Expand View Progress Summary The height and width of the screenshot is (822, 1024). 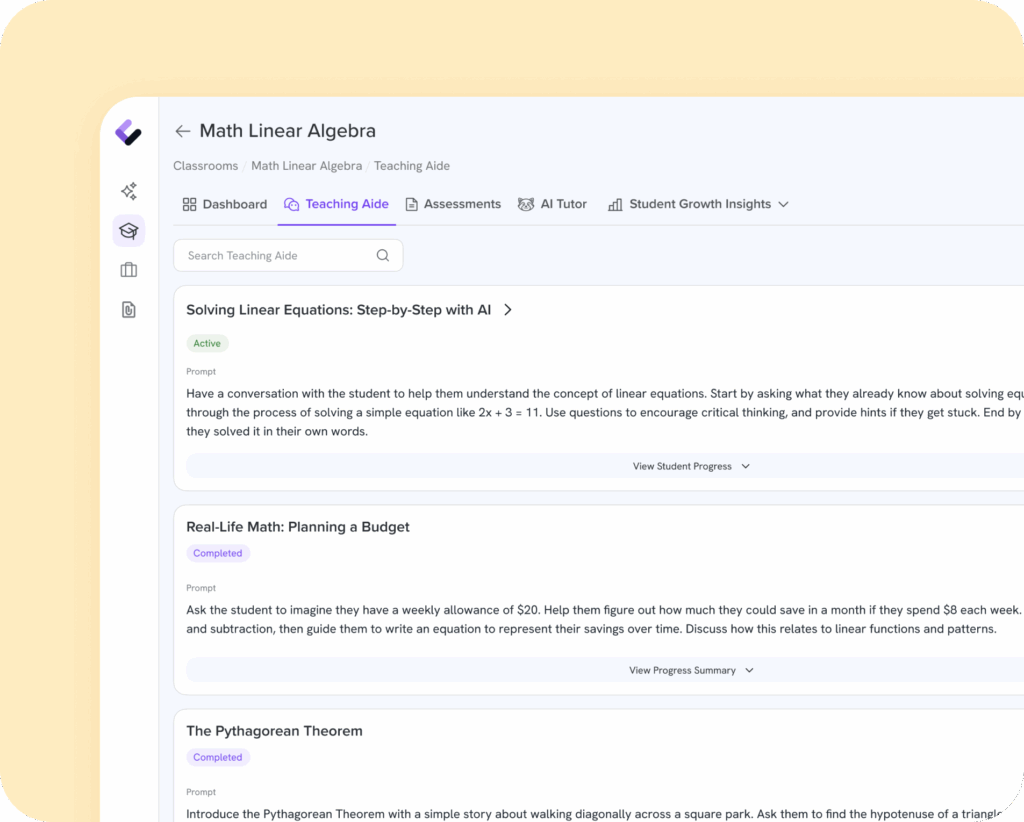690,670
